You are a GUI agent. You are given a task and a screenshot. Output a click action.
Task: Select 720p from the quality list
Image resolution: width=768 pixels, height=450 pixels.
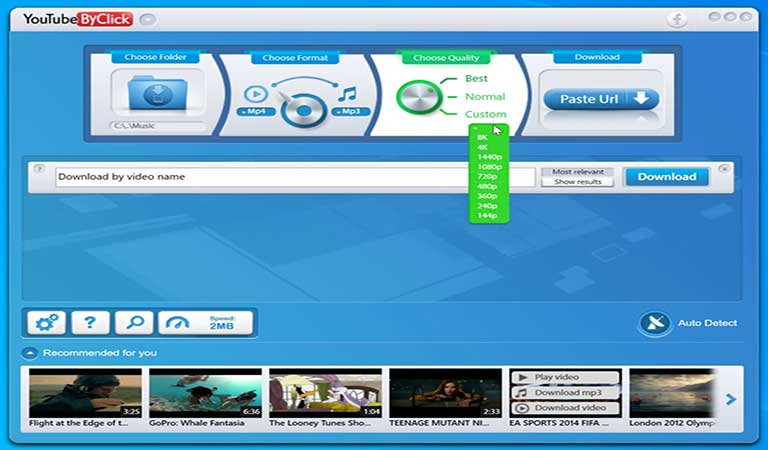pos(487,177)
